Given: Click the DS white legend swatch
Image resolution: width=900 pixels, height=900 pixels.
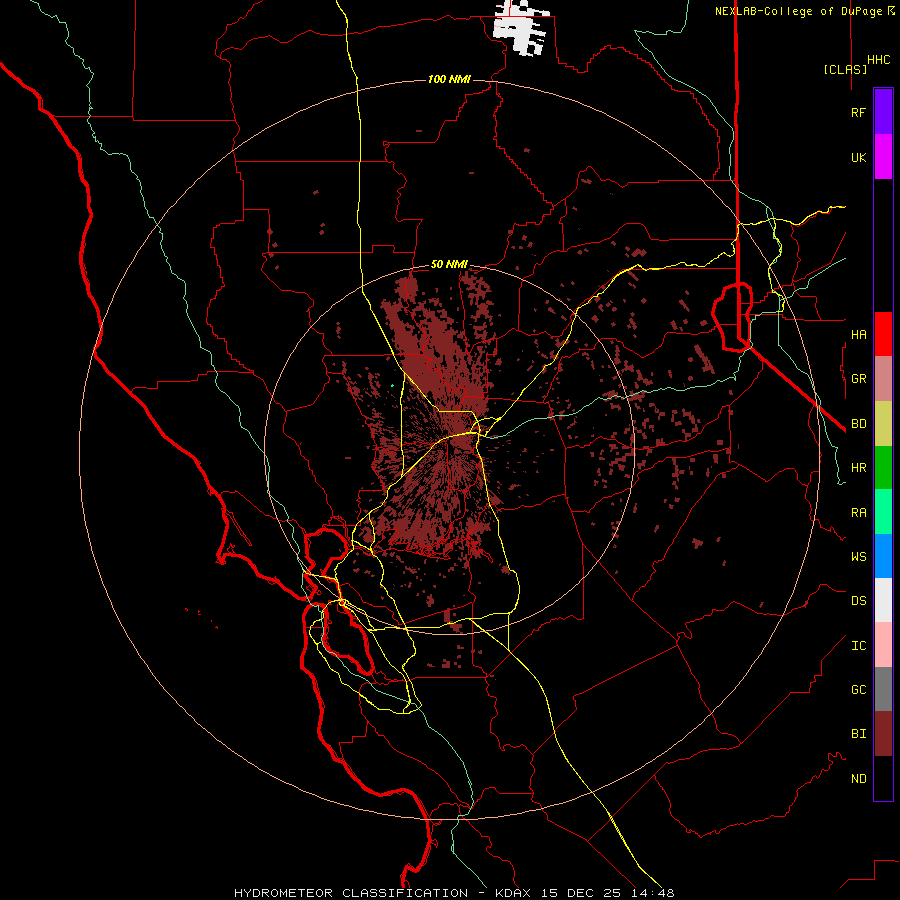Looking at the screenshot, I should tap(883, 600).
